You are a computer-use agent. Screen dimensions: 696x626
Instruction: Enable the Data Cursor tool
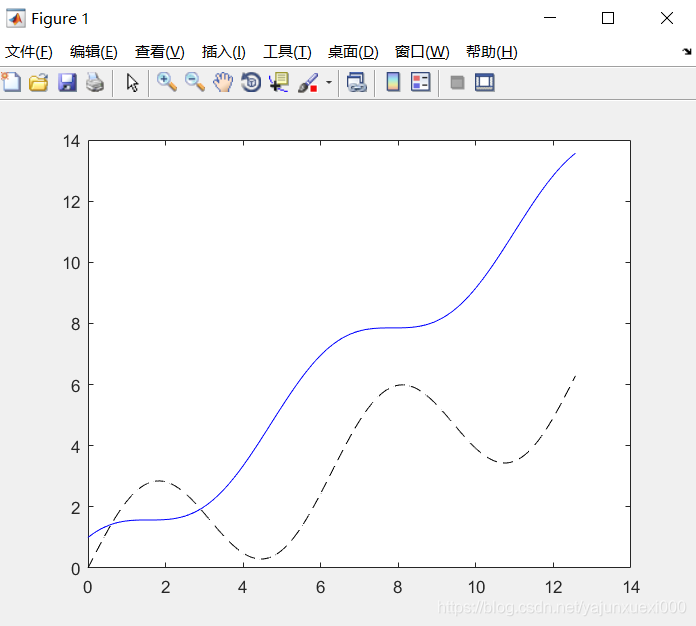coord(279,83)
